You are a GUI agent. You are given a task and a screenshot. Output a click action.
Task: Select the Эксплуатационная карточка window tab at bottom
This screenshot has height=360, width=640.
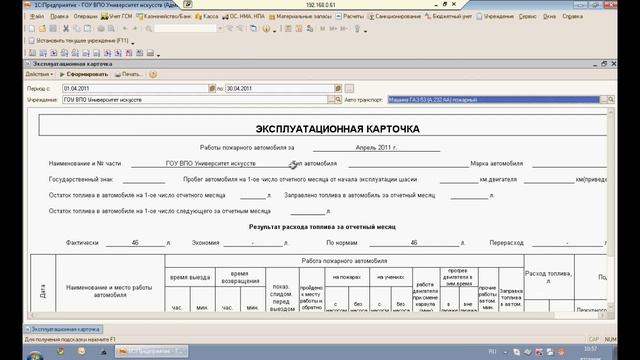[x=63, y=329]
